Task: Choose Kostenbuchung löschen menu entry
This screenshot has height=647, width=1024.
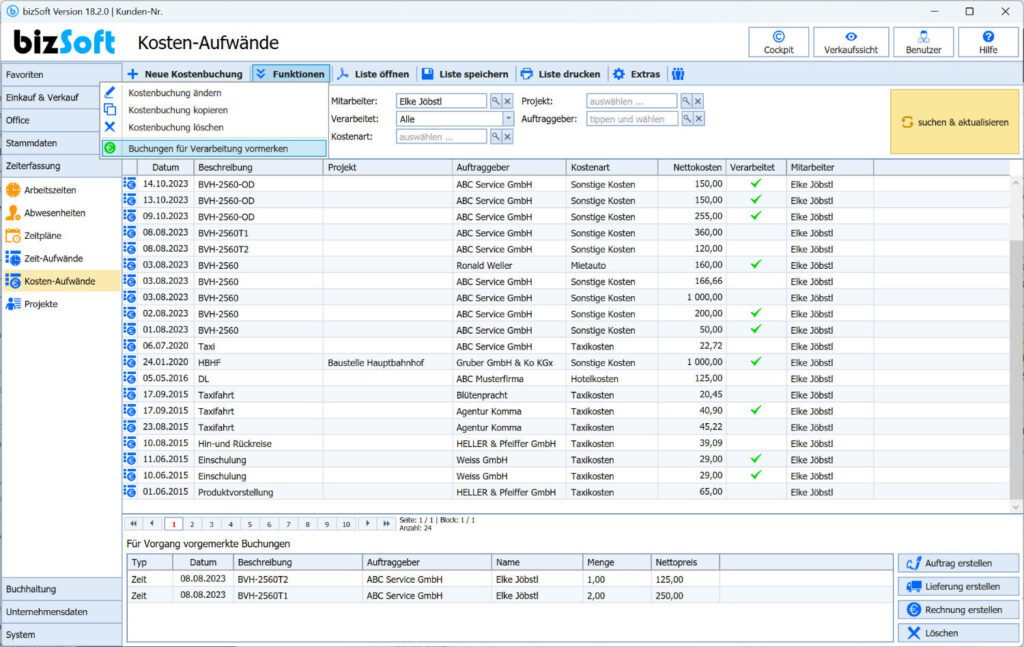Action: [214, 127]
